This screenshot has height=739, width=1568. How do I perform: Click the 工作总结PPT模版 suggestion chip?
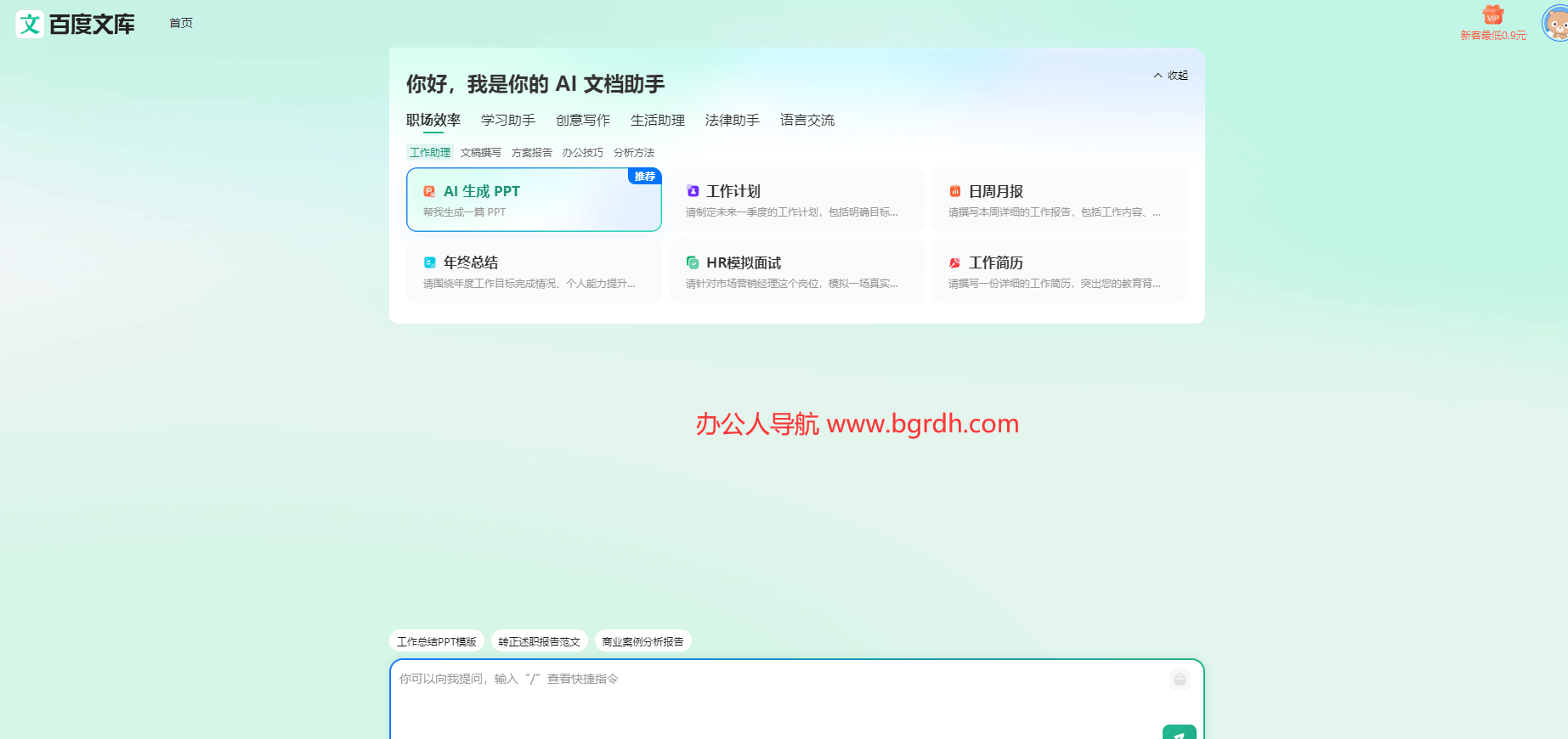pyautogui.click(x=437, y=641)
